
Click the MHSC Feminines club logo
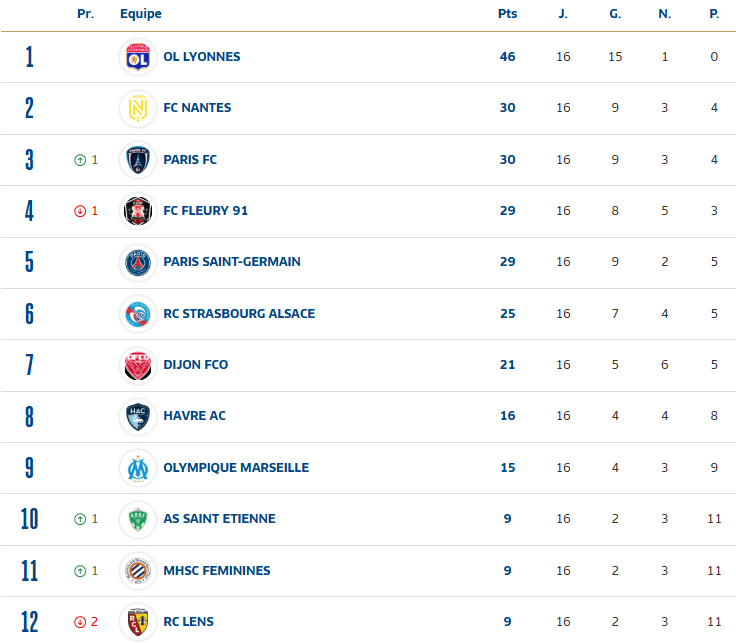click(x=137, y=571)
